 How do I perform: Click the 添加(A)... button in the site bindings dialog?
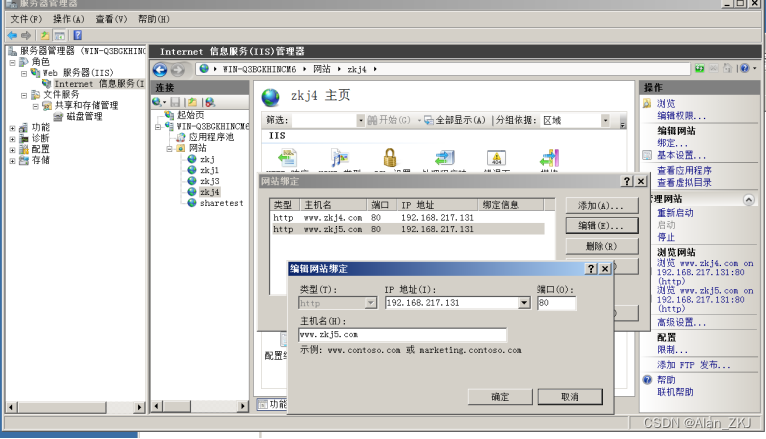pos(602,205)
